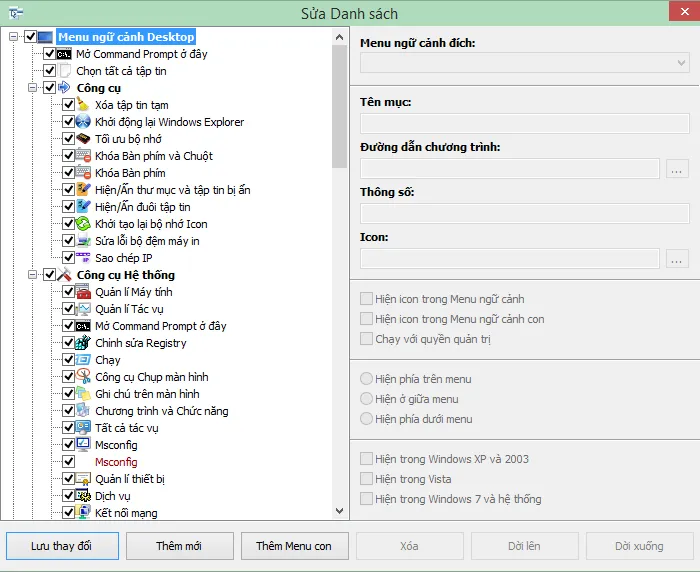Click the printer icon for Sửa lỗi bộ đệm máy in

pos(83,240)
